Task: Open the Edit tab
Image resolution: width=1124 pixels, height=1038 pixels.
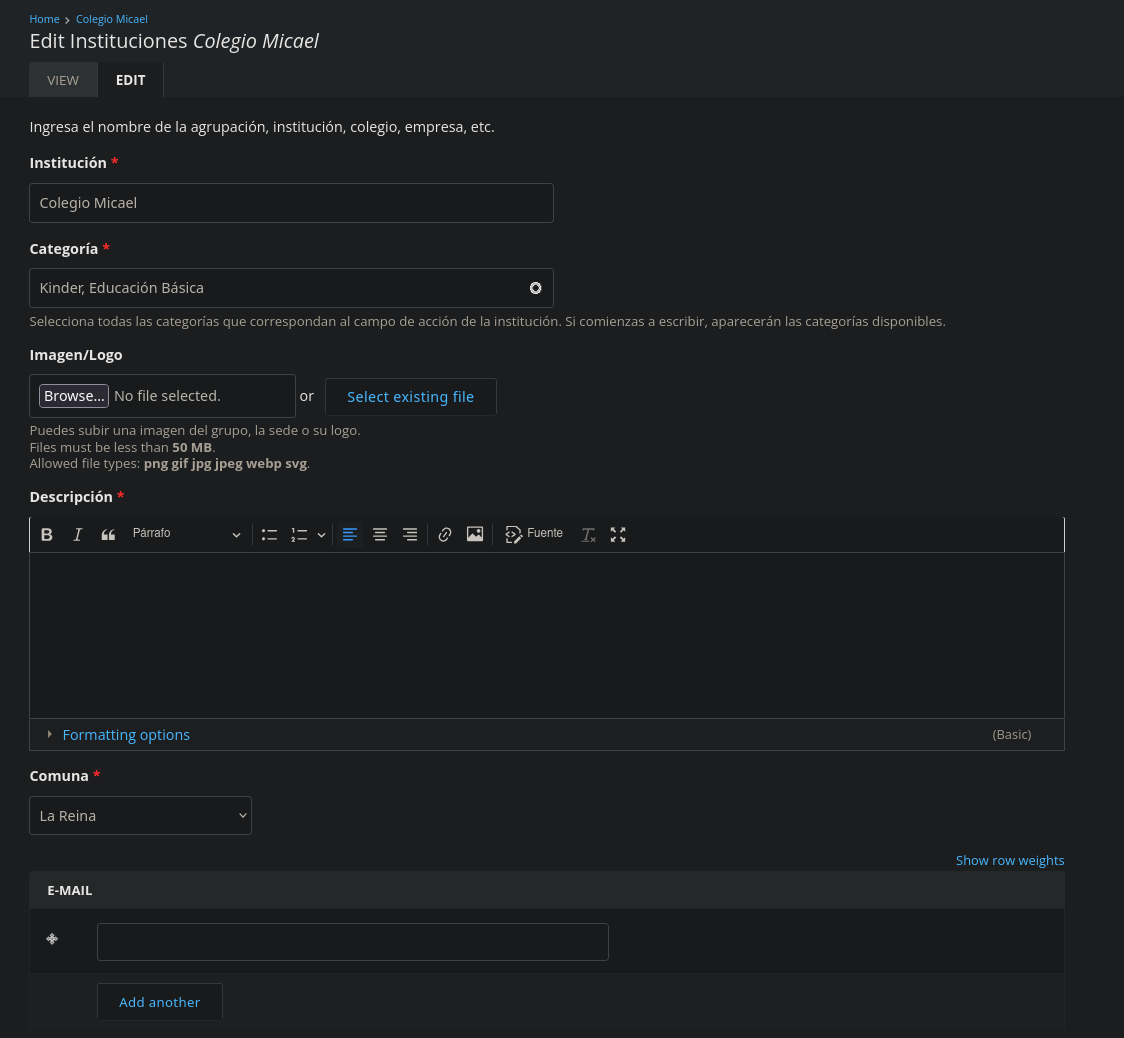Action: pos(130,80)
